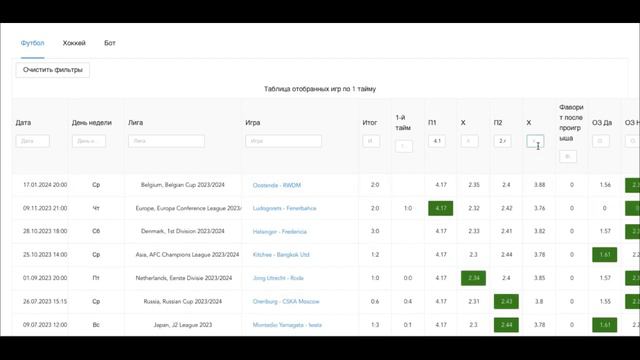The height and width of the screenshot is (360, 640).
Task: Click the 'Belgium, Belgian Cup 2023/2024' league cell
Action: pos(183,185)
